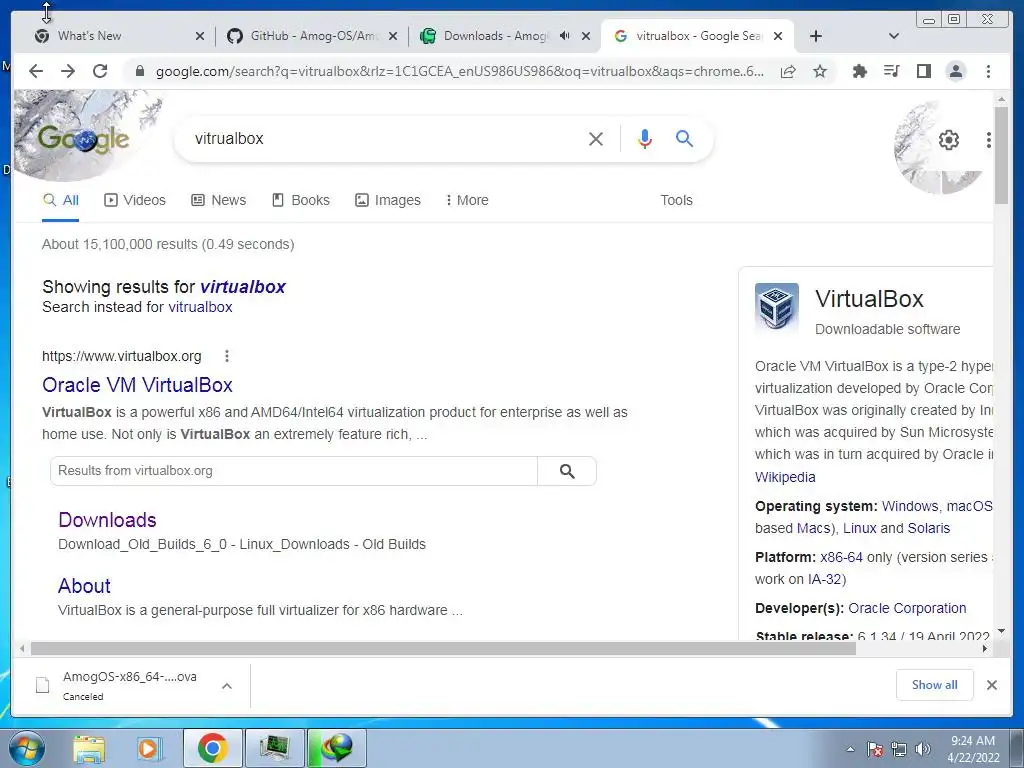Open the Extensions puzzle icon
Screen dimensions: 1024x768
859,71
